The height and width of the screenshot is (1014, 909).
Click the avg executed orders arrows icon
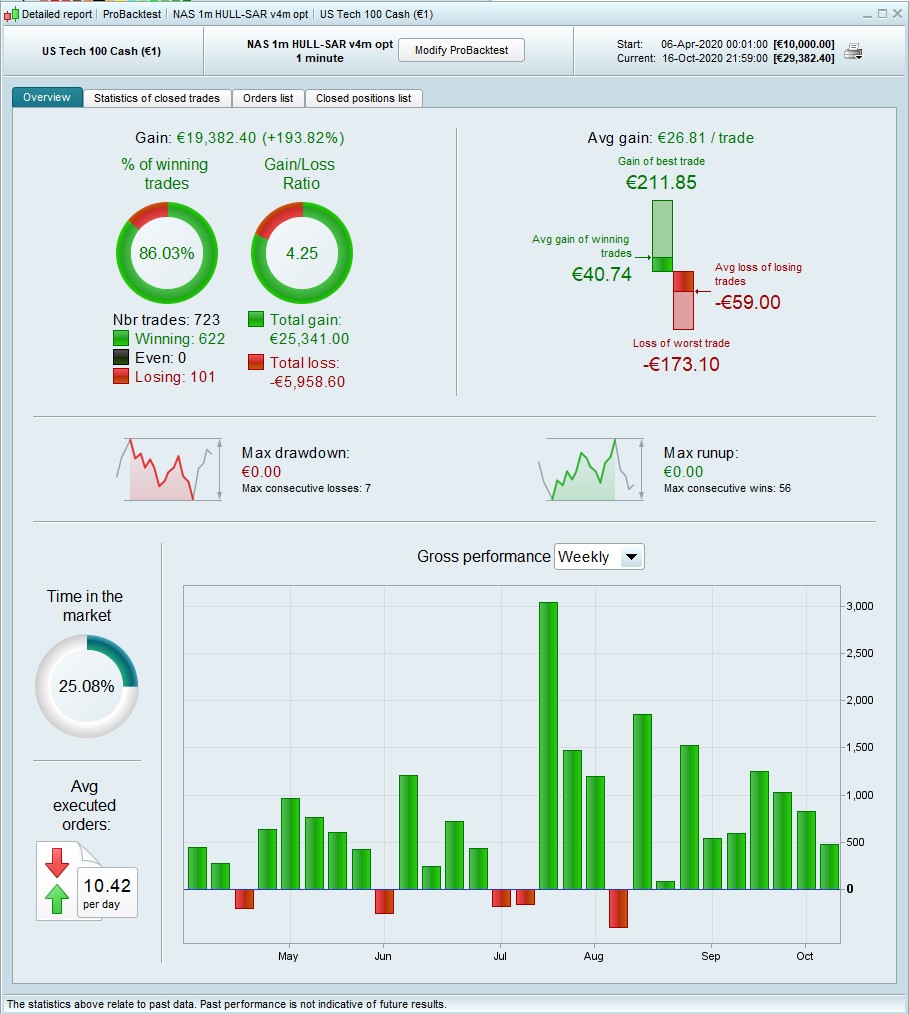[57, 881]
